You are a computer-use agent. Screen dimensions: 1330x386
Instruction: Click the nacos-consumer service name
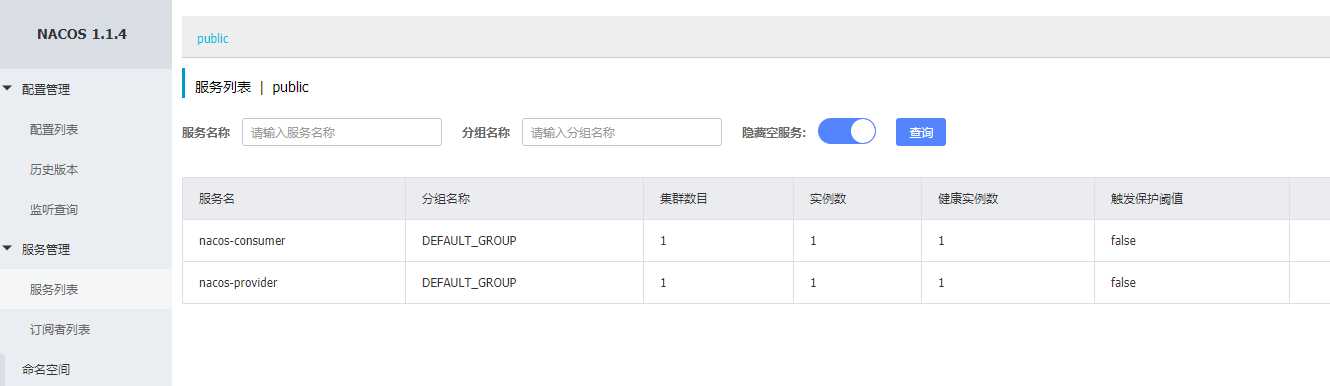pos(242,241)
